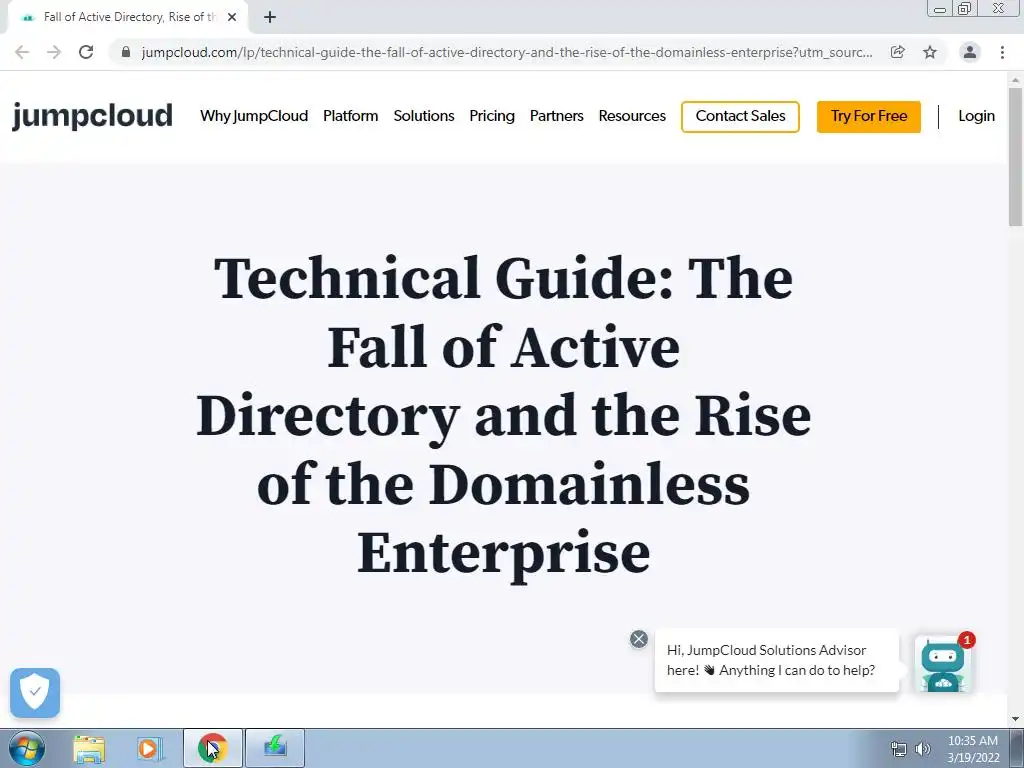Reload the page with the refresh icon
Viewport: 1024px width, 768px height.
click(86, 52)
